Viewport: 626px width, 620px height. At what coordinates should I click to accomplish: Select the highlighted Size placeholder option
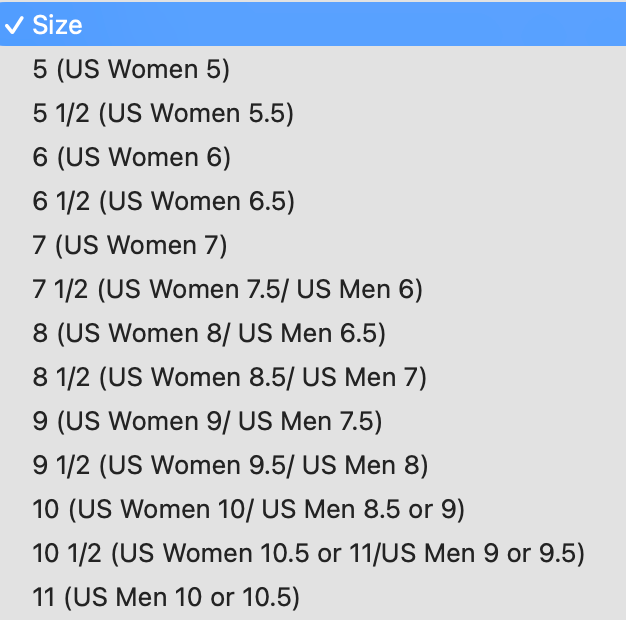pyautogui.click(x=58, y=25)
